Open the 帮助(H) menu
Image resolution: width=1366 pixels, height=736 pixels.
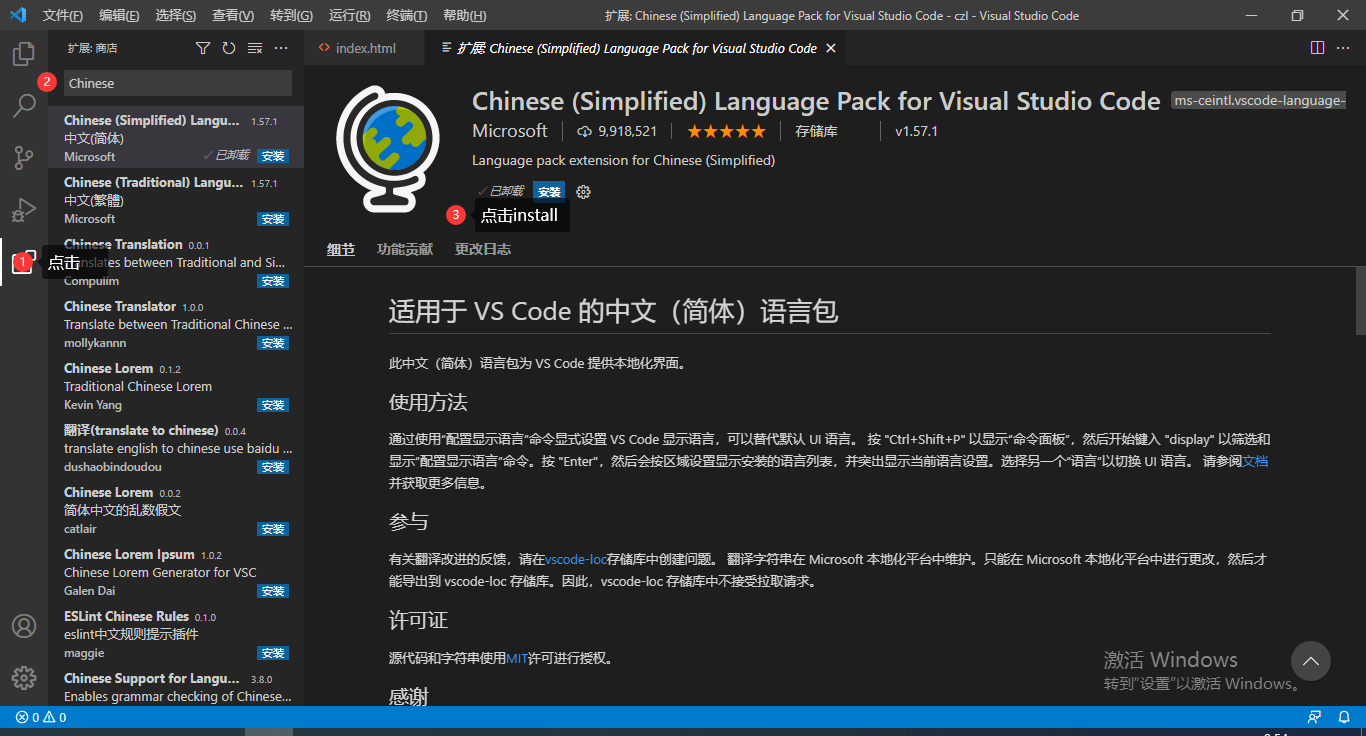pyautogui.click(x=464, y=16)
